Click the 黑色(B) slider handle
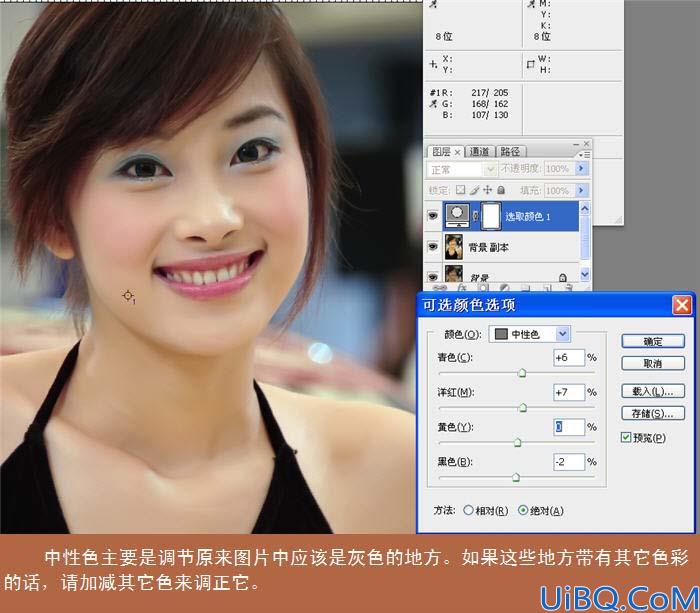 pos(516,477)
